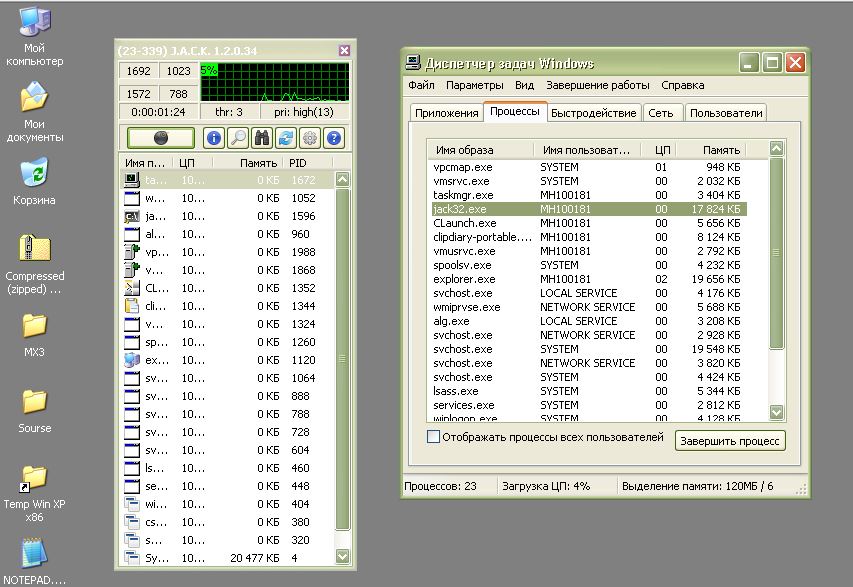Click the blue refresh arrows icon

pyautogui.click(x=286, y=138)
